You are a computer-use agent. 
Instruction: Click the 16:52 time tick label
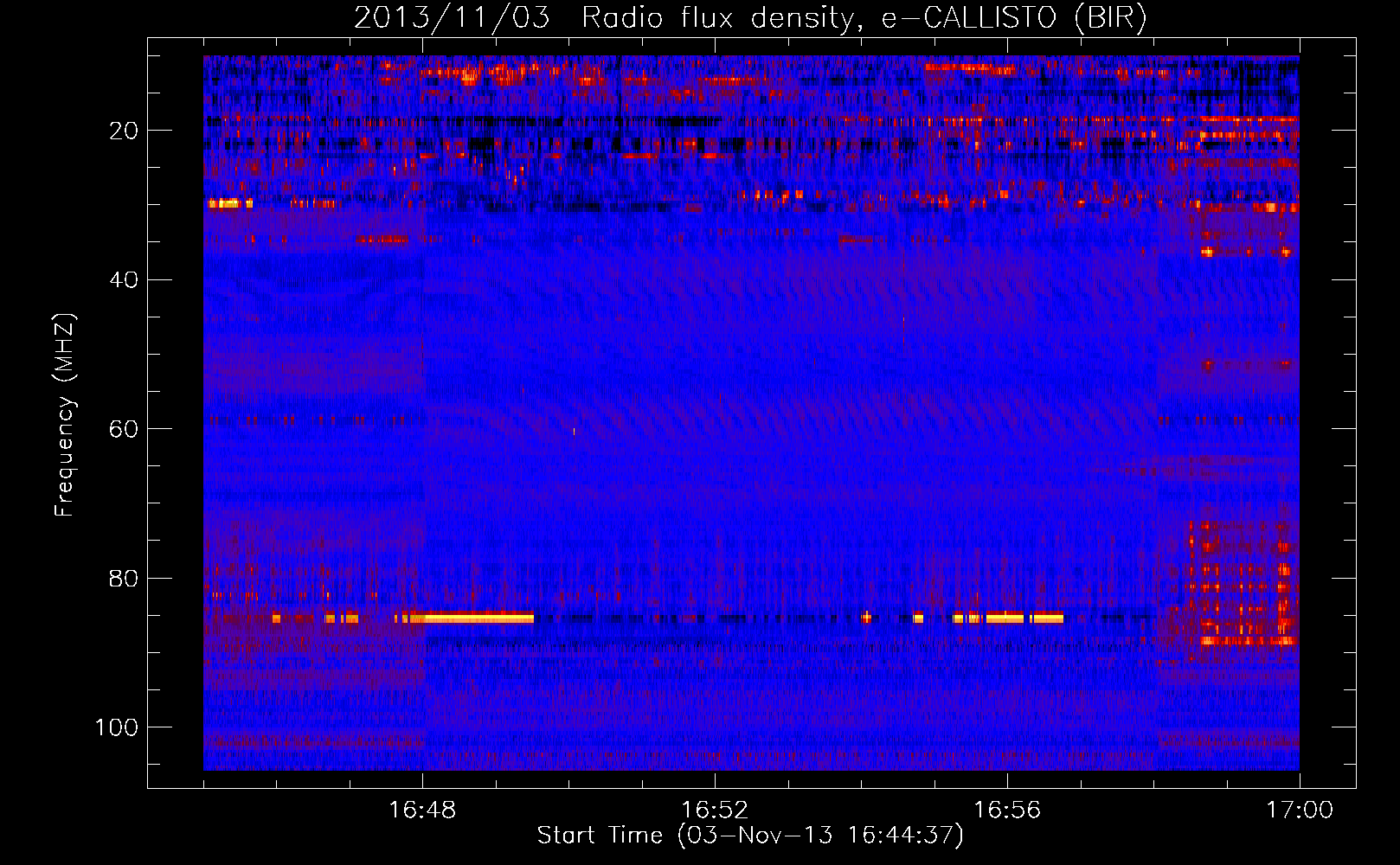[715, 811]
